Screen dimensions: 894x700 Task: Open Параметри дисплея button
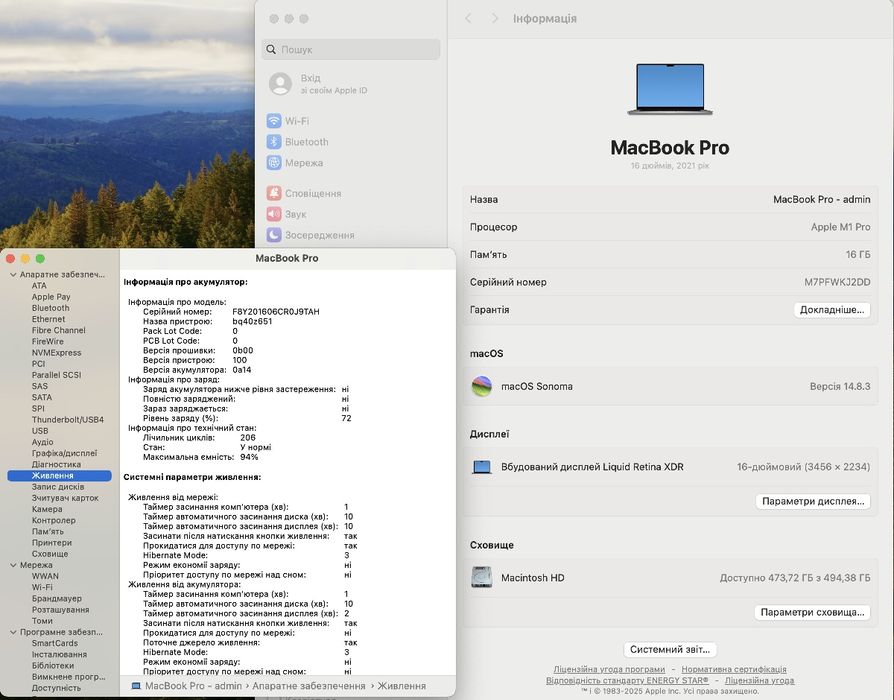tap(813, 501)
